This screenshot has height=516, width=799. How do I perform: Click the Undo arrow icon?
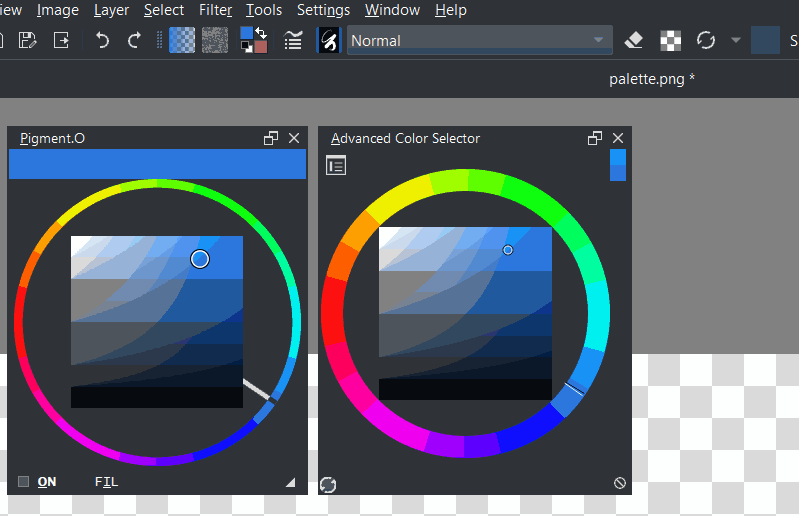pyautogui.click(x=102, y=40)
